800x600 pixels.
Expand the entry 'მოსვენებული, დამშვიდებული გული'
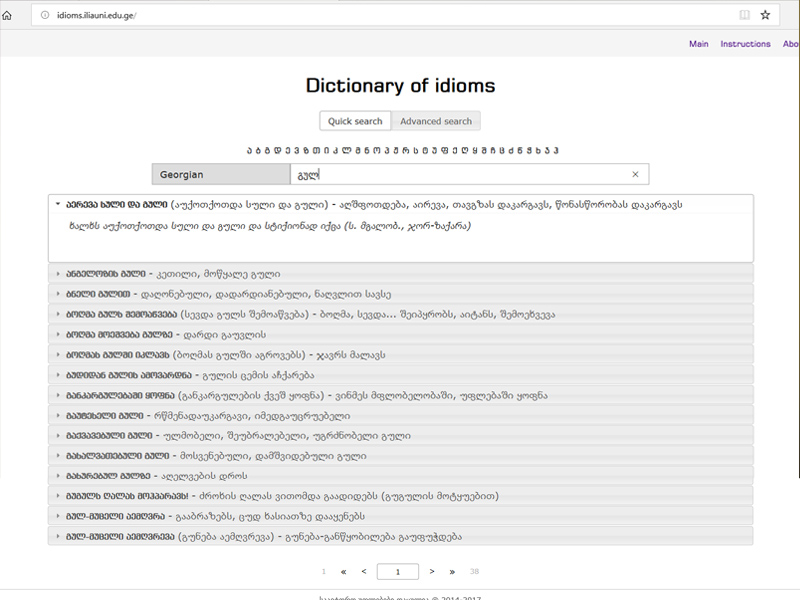coord(401,456)
